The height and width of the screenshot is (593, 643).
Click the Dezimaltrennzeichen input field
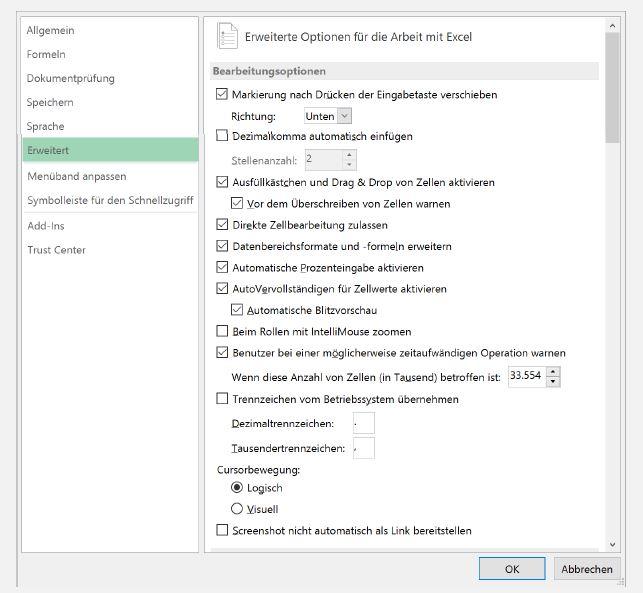364,423
